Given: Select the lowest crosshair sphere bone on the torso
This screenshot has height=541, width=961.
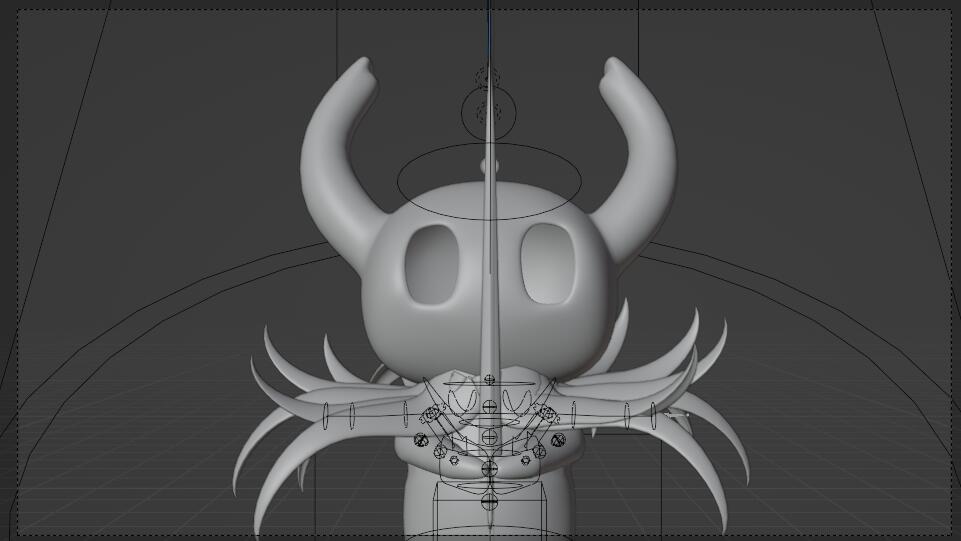Looking at the screenshot, I should click(x=488, y=502).
